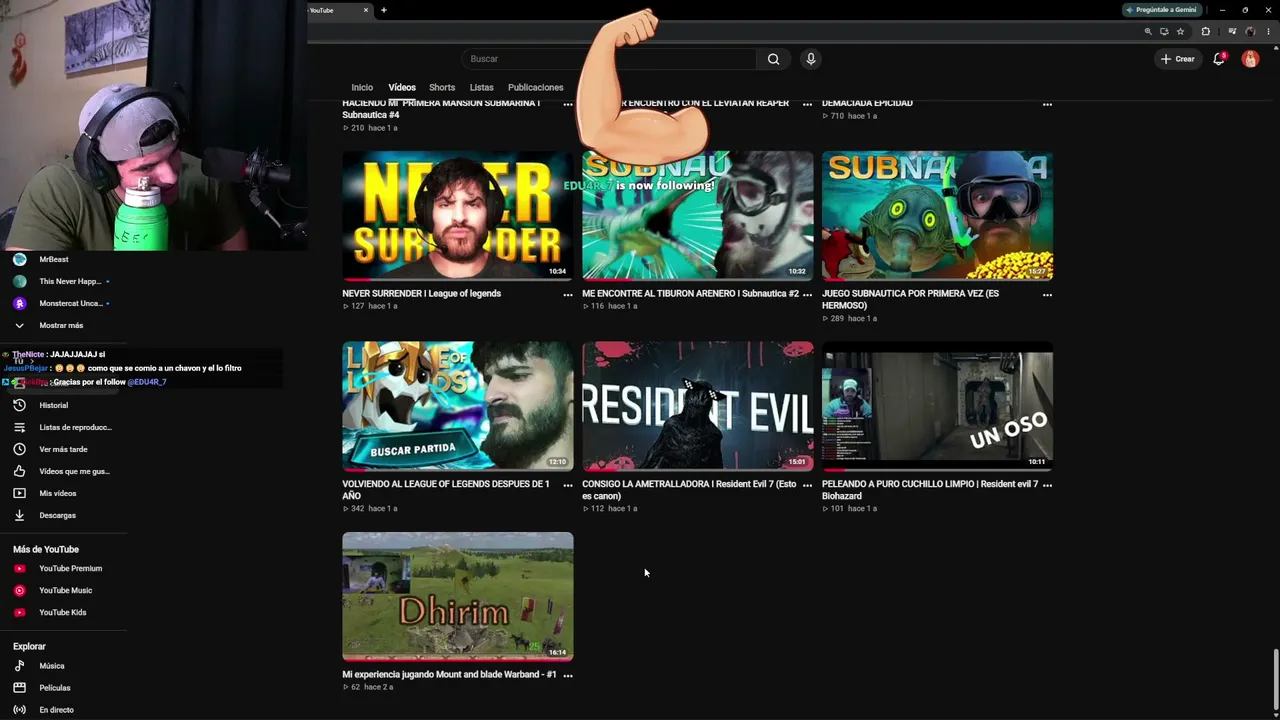Viewport: 1280px width, 720px height.
Task: Open options menu for NEVER SURRENDER video
Action: (568, 295)
